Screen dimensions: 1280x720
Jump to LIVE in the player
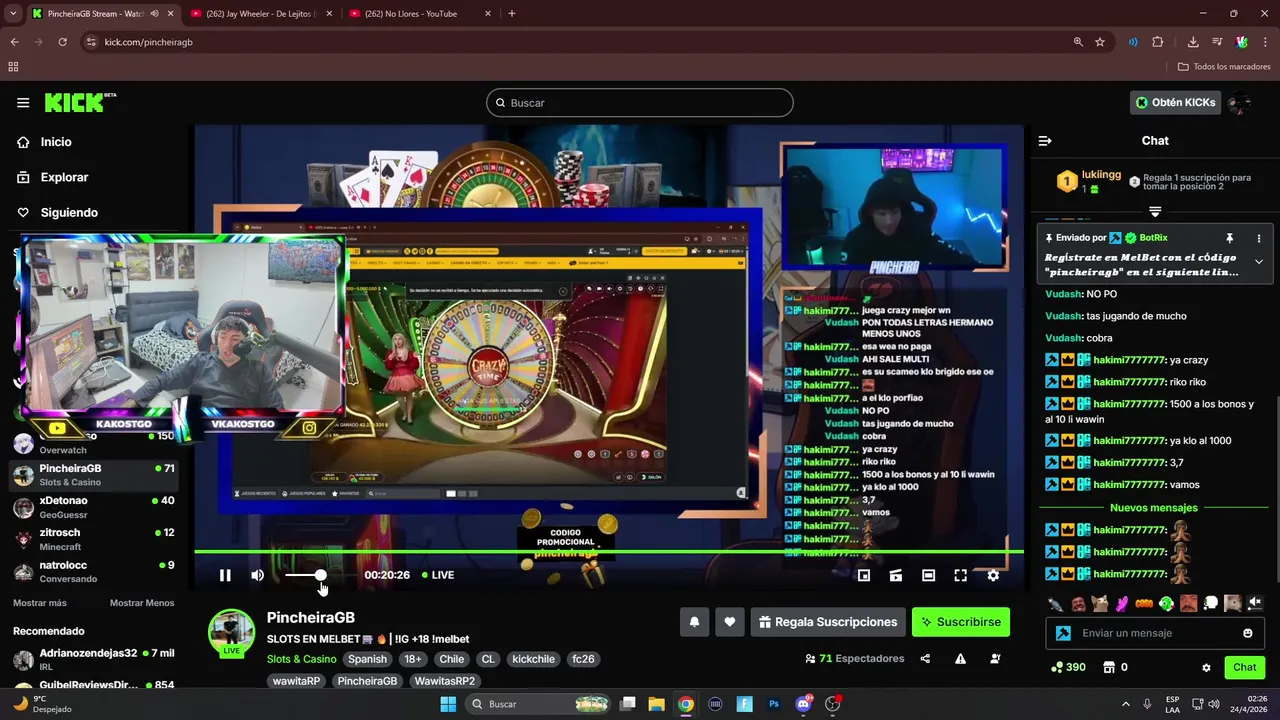438,575
